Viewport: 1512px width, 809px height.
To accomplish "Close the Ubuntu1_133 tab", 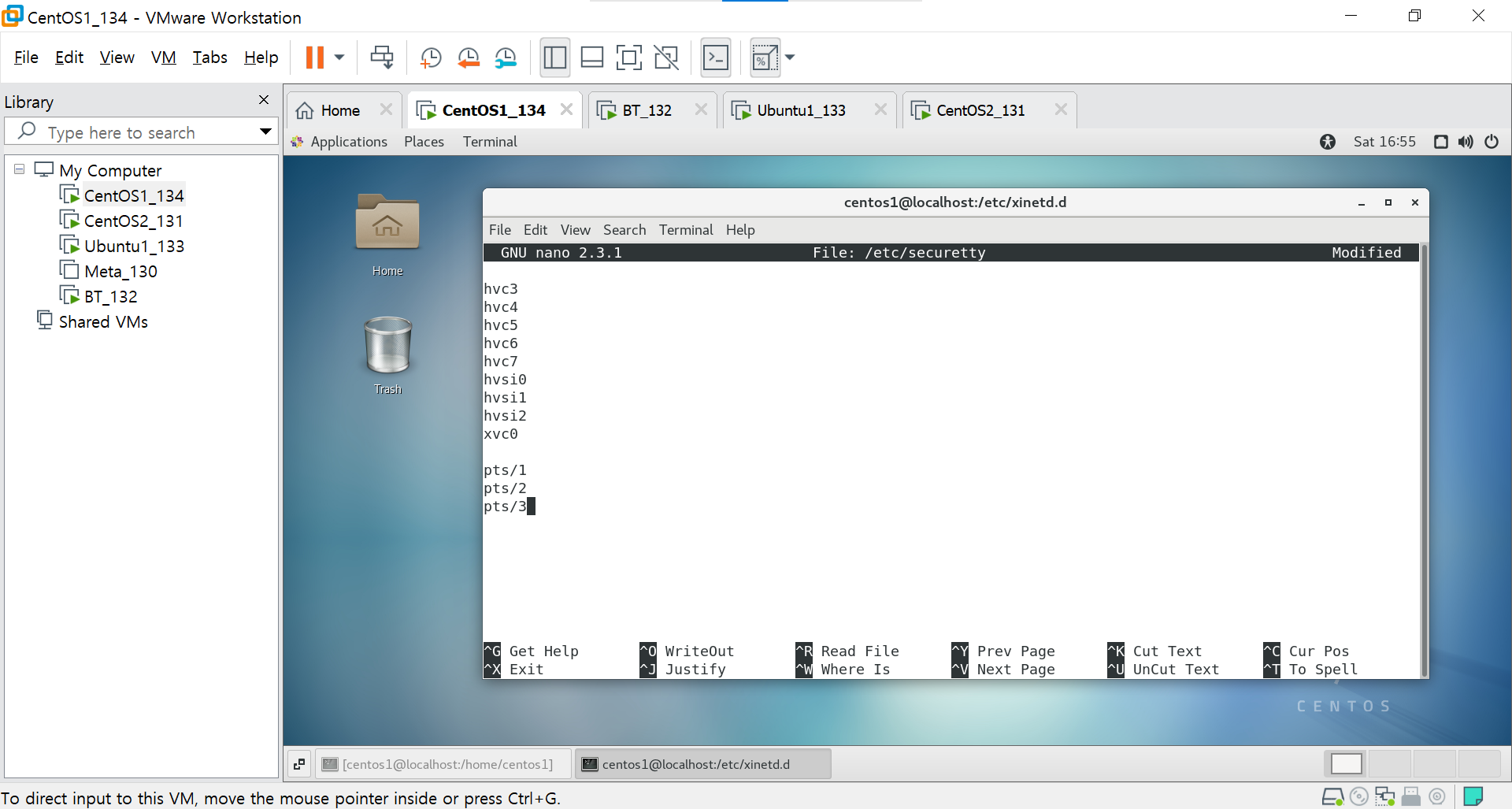I will tap(880, 109).
